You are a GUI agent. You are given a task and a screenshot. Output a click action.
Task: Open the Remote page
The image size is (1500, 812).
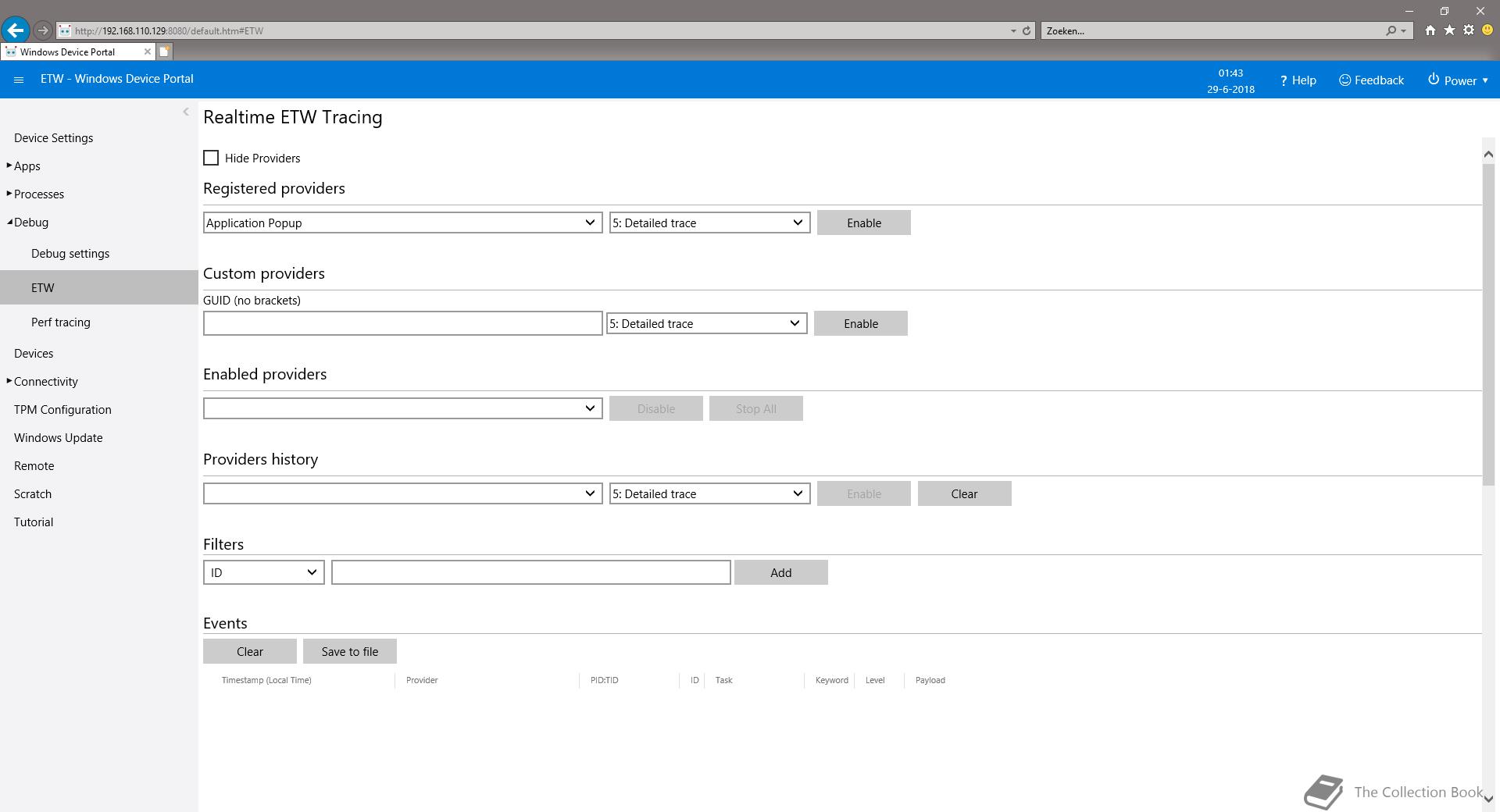(x=34, y=465)
